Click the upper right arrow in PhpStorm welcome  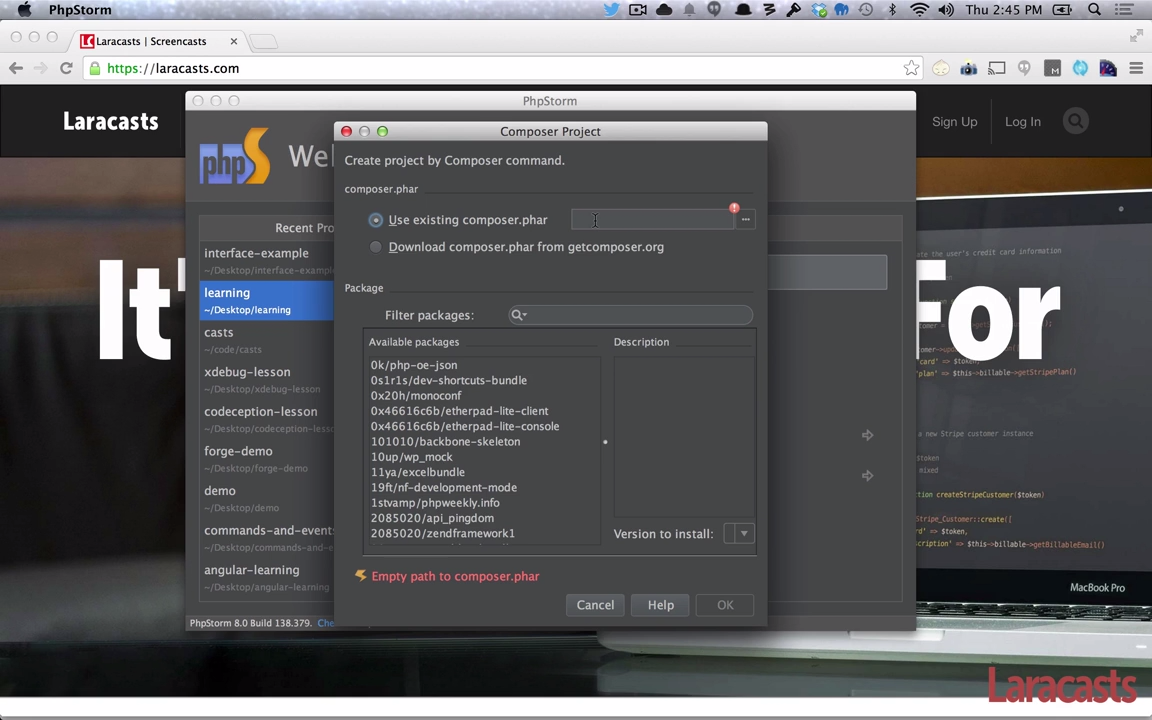(868, 435)
